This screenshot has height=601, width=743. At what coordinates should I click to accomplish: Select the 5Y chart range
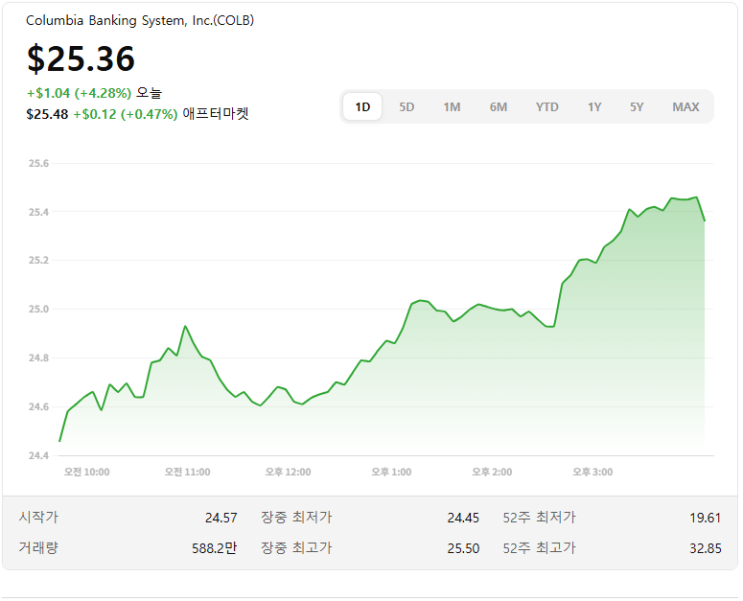click(x=637, y=107)
